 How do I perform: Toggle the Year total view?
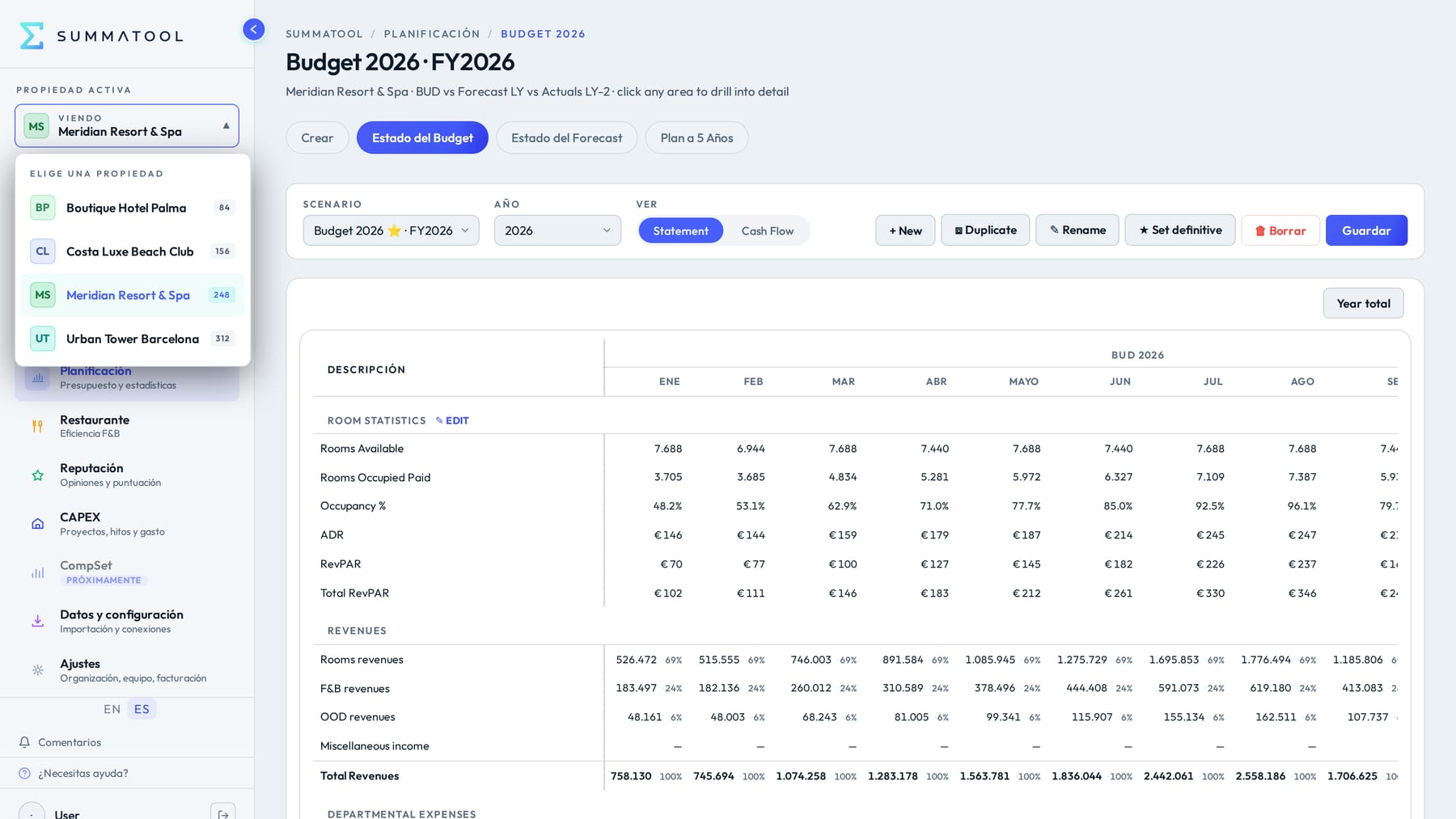click(x=1363, y=303)
